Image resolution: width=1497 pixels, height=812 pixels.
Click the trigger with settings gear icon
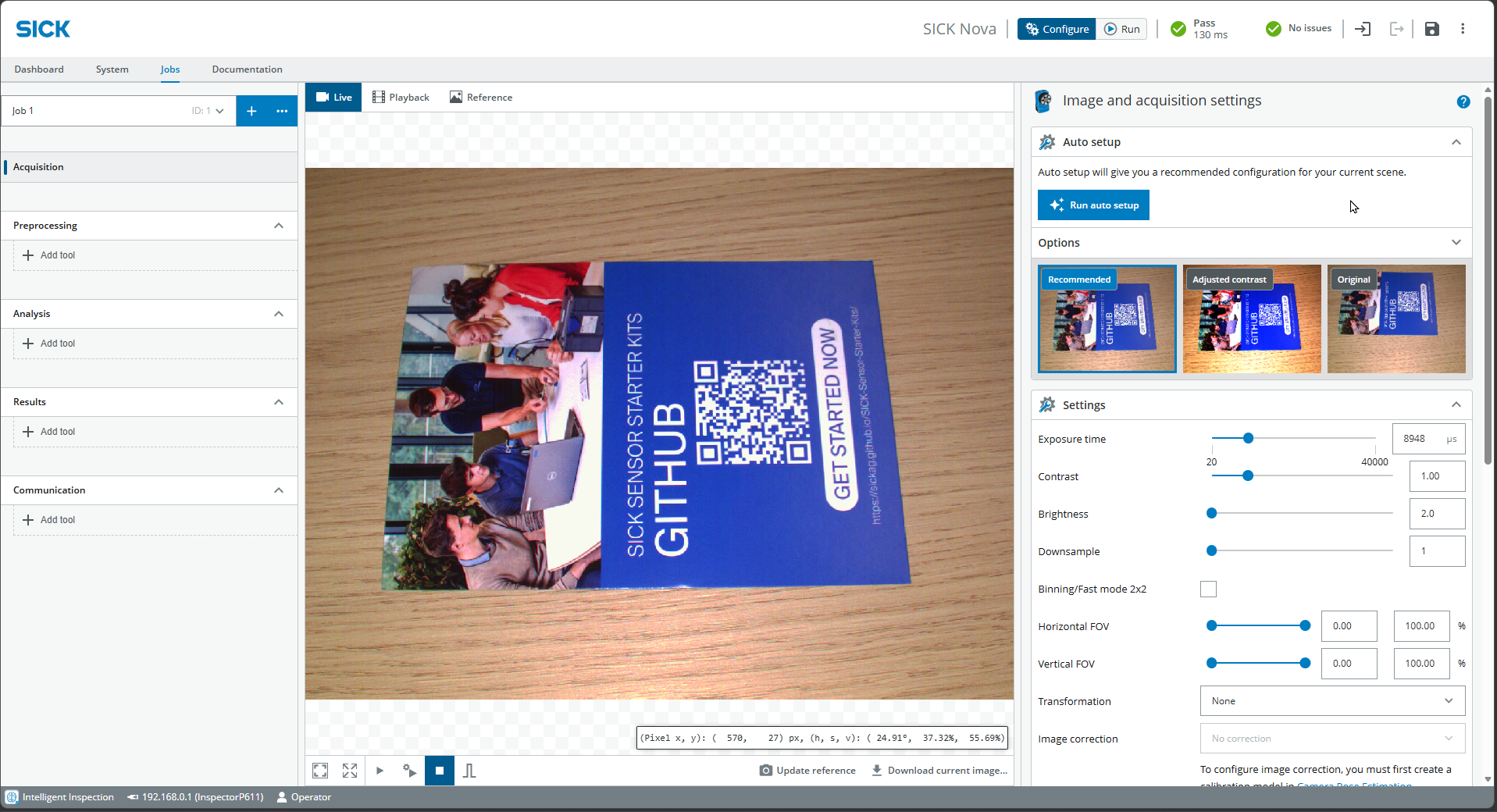point(409,771)
